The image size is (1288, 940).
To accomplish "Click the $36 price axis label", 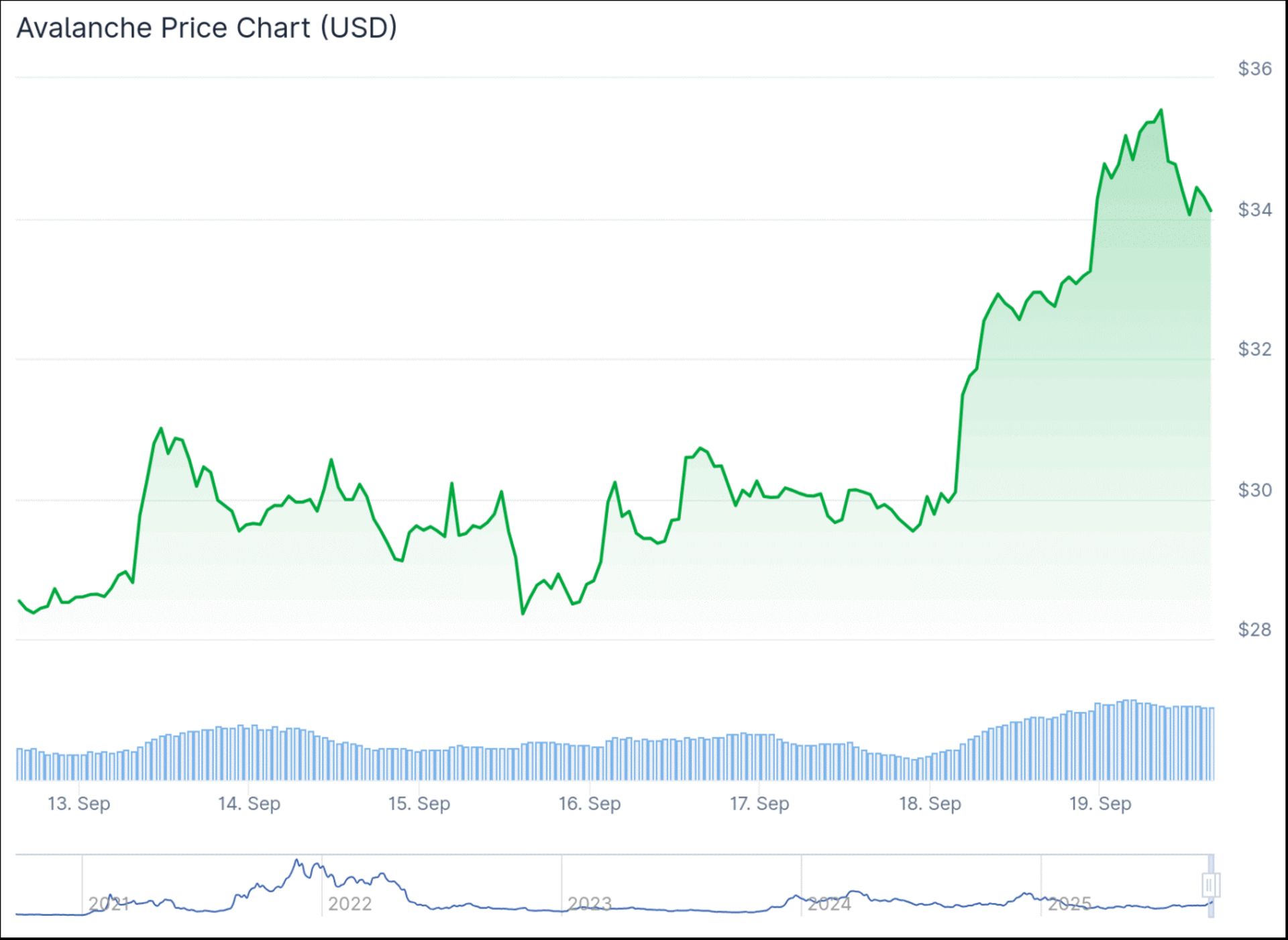I will tap(1254, 68).
